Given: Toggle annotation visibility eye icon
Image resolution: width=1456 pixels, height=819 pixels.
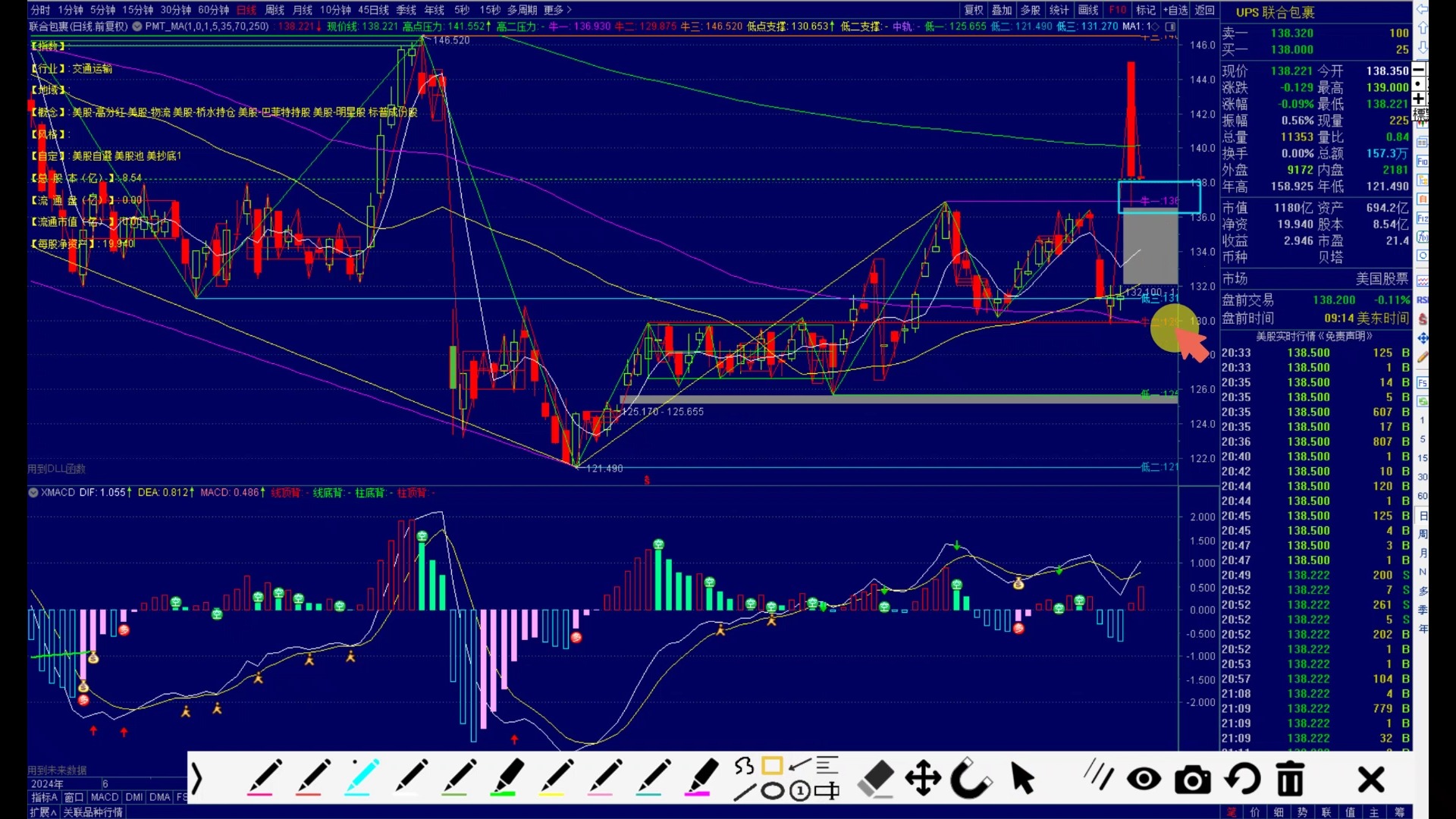Looking at the screenshot, I should [x=1144, y=779].
